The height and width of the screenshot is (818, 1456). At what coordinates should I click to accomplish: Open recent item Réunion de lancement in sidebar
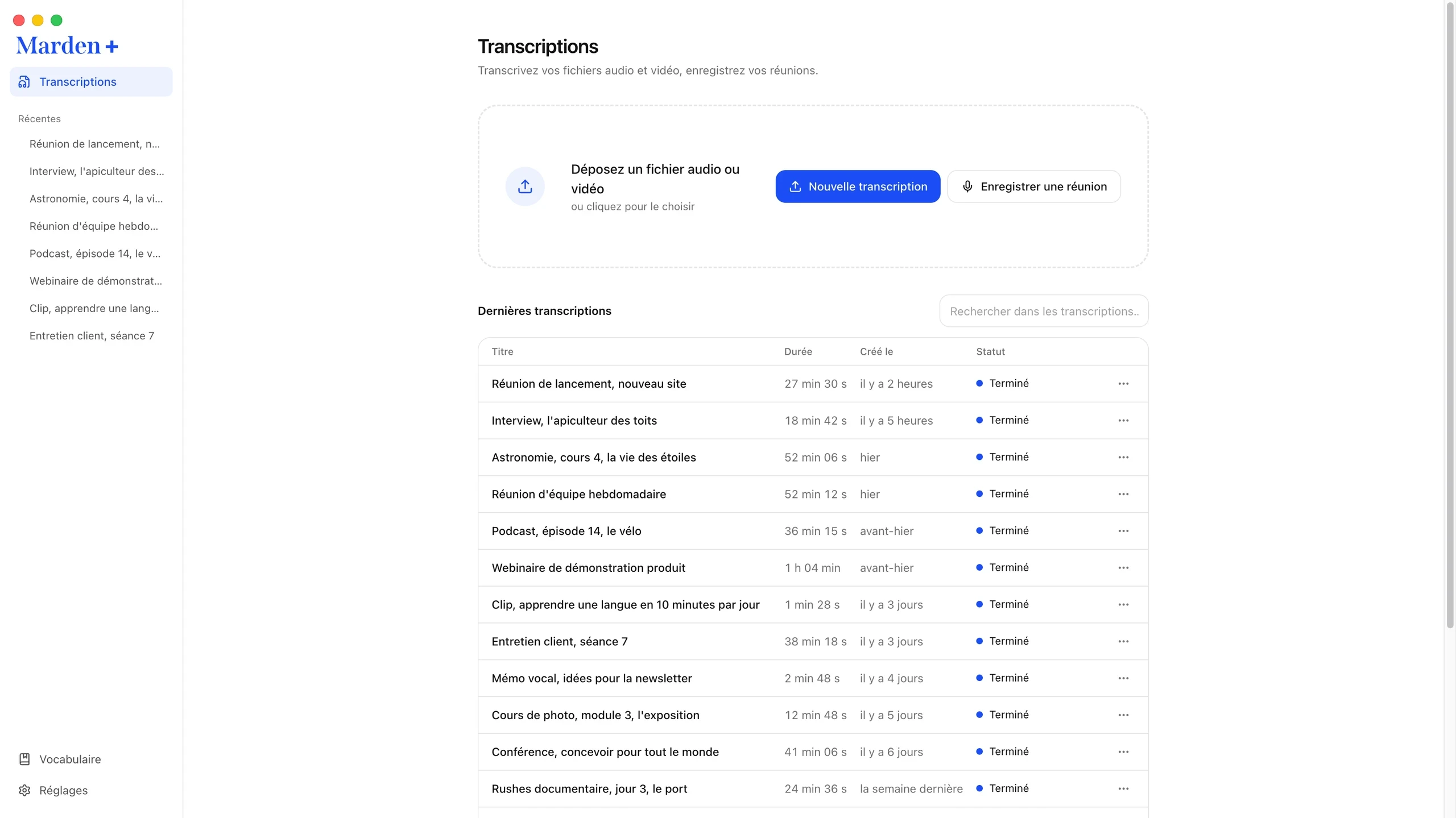click(x=94, y=144)
